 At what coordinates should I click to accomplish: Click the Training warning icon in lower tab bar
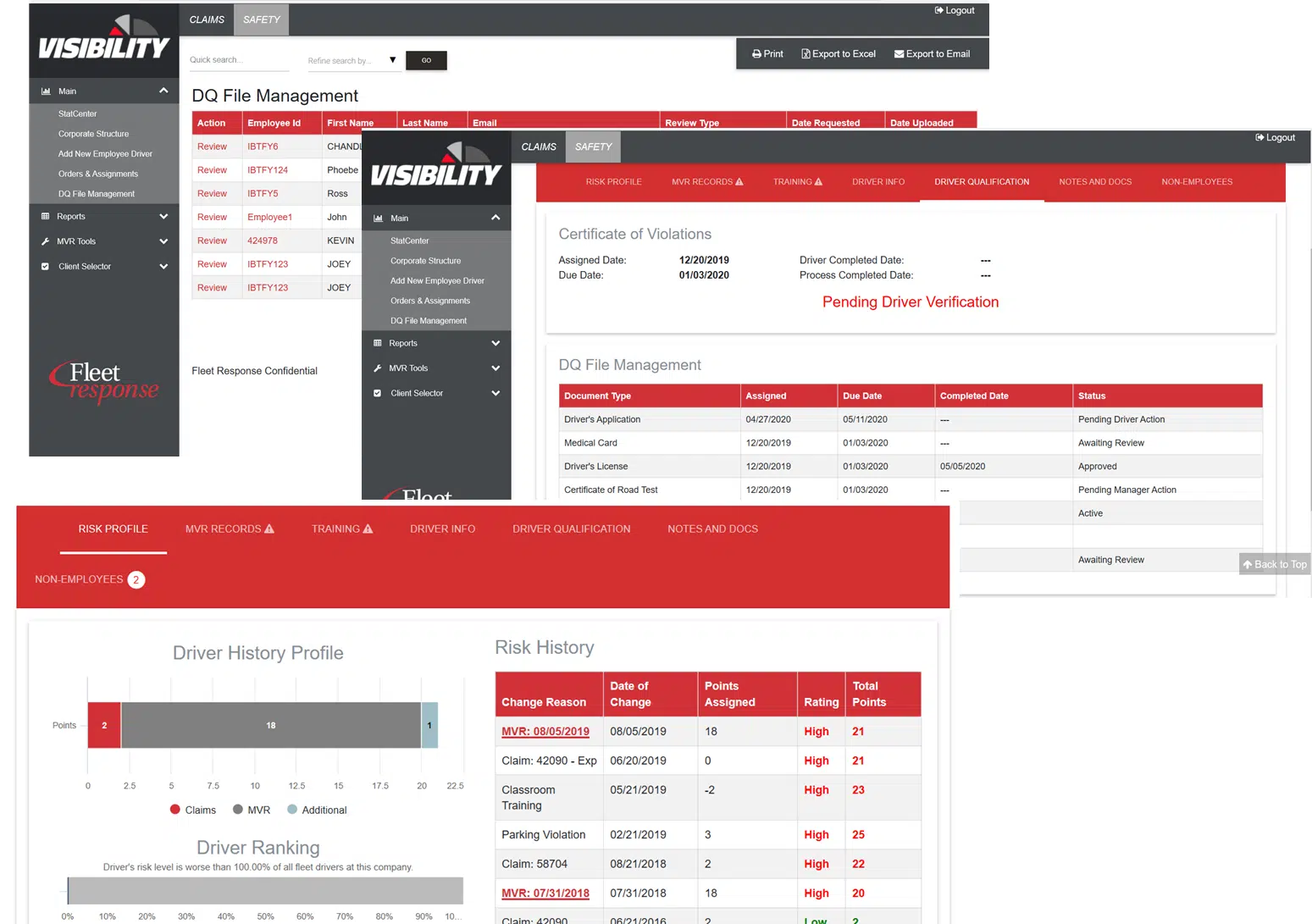[x=368, y=529]
